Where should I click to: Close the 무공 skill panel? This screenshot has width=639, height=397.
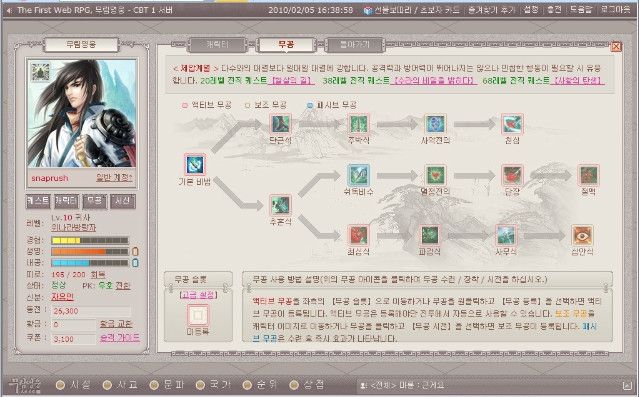[x=616, y=46]
